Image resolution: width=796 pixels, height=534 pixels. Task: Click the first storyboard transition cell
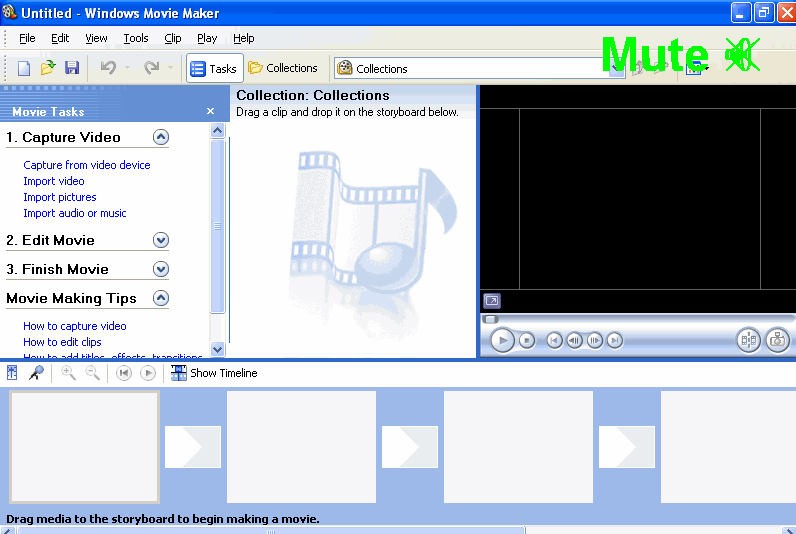(x=193, y=447)
